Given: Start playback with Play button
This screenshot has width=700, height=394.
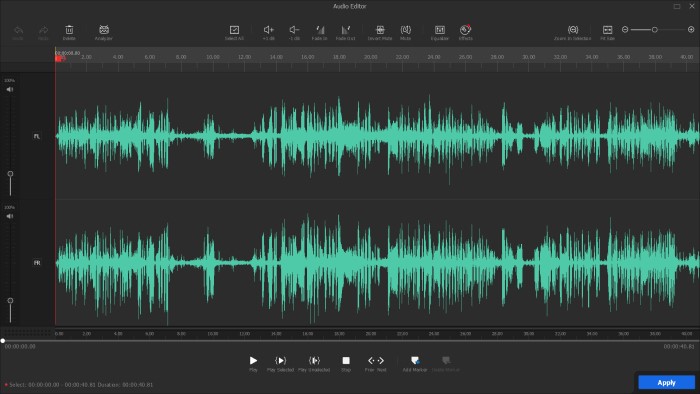Looking at the screenshot, I should (253, 361).
